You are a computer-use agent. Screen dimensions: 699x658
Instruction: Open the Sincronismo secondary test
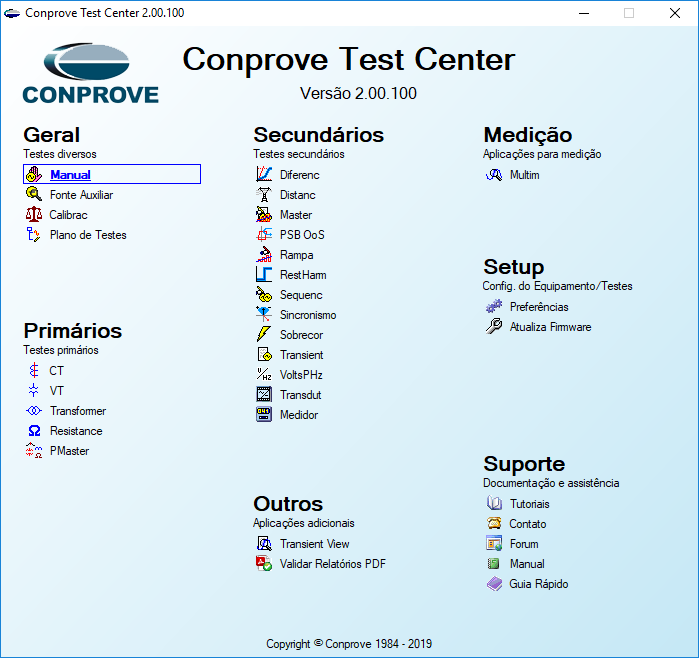[x=308, y=315]
